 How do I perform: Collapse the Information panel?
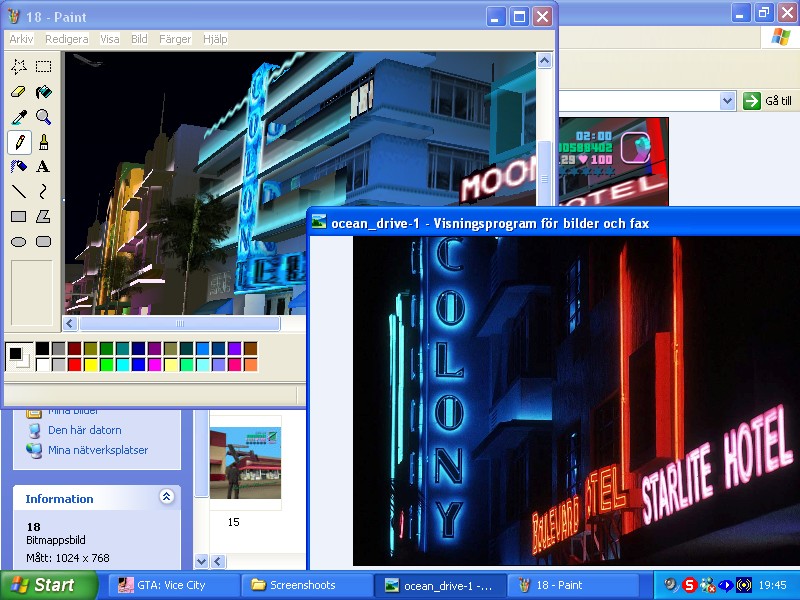point(166,497)
